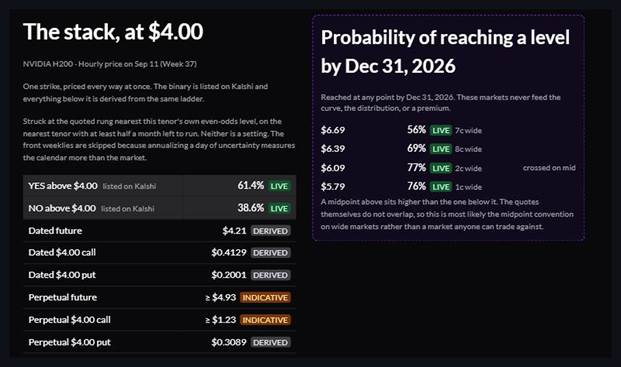Open the 'listed on Kalshi' link for YES
This screenshot has height=367, width=621.
pyautogui.click(x=129, y=186)
